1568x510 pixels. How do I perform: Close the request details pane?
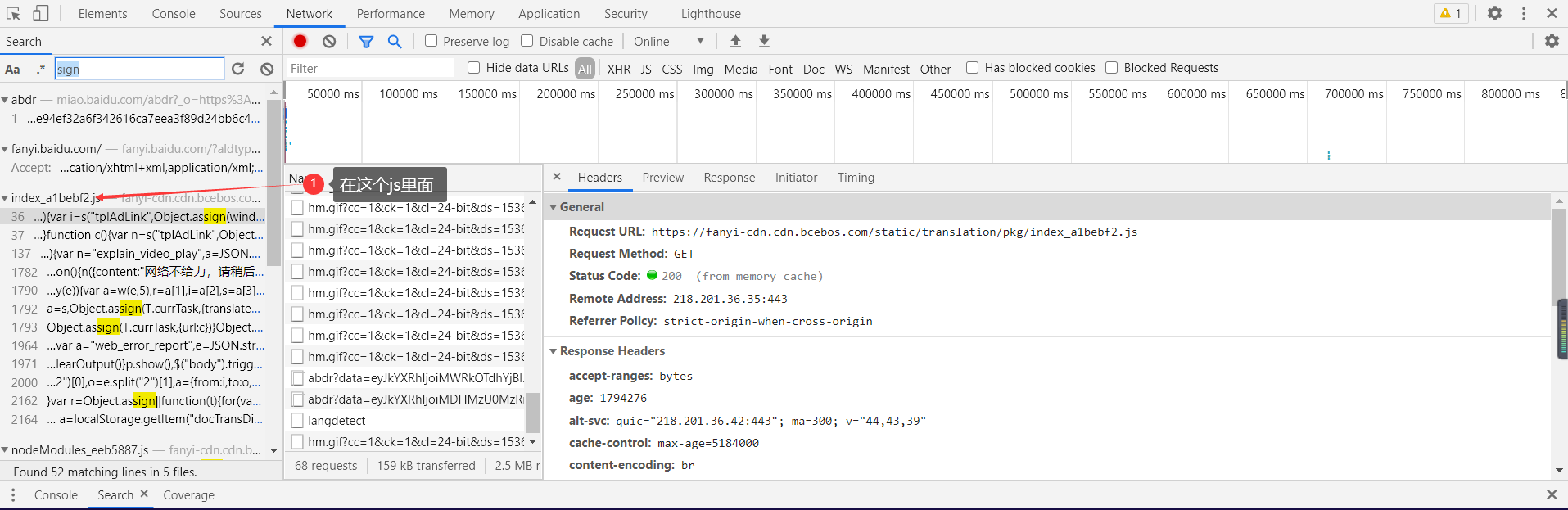pyautogui.click(x=557, y=177)
